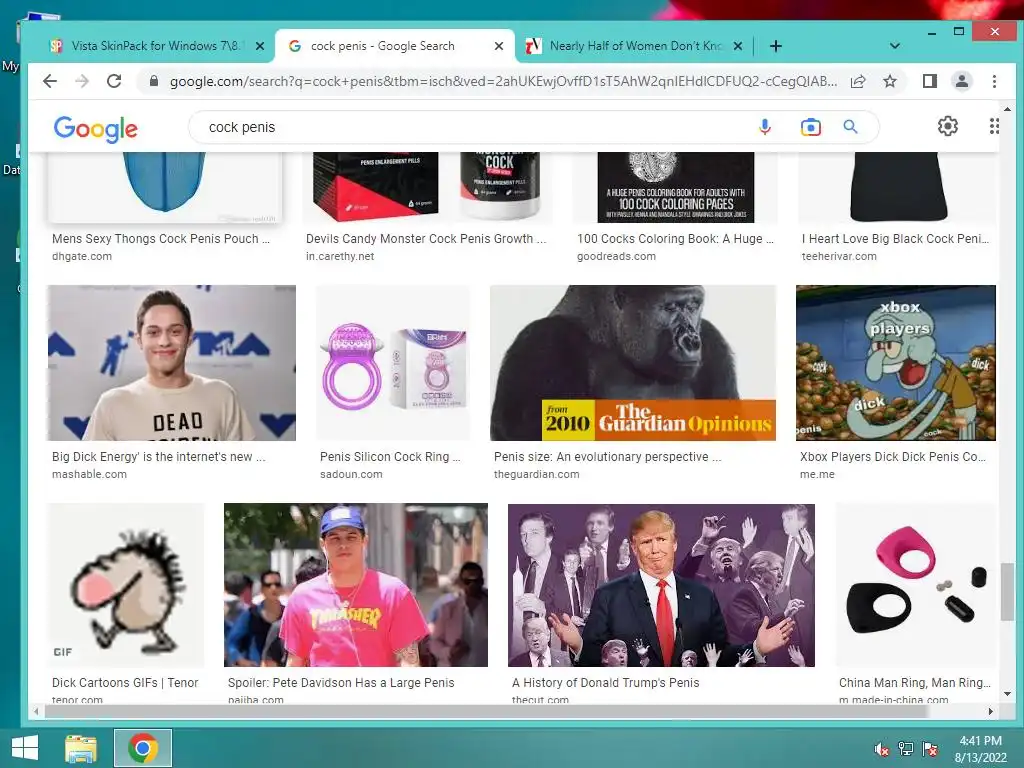Click the horizontal scrollbar left arrow
The width and height of the screenshot is (1024, 768).
pyautogui.click(x=37, y=711)
